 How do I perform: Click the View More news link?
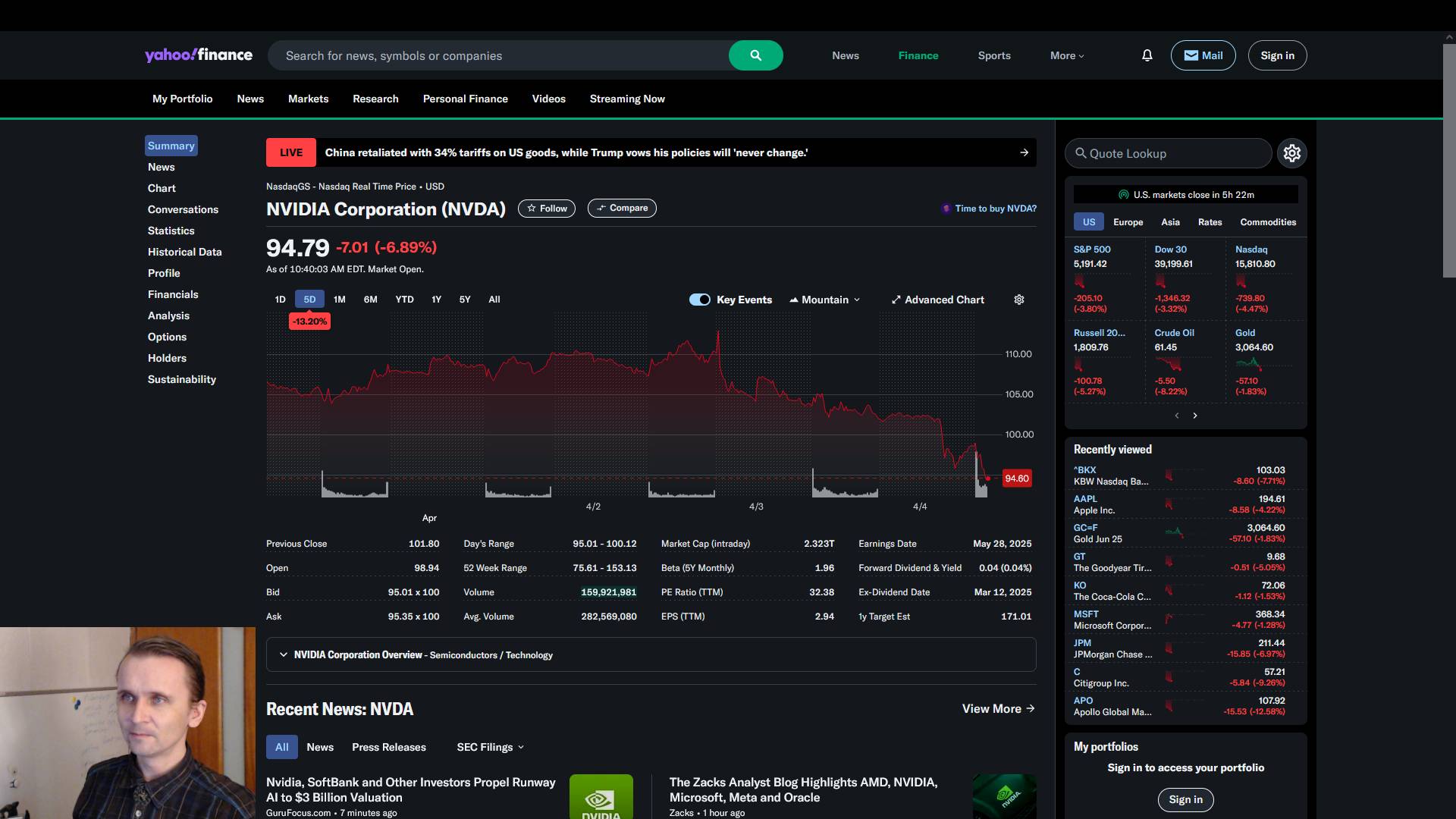coord(998,708)
